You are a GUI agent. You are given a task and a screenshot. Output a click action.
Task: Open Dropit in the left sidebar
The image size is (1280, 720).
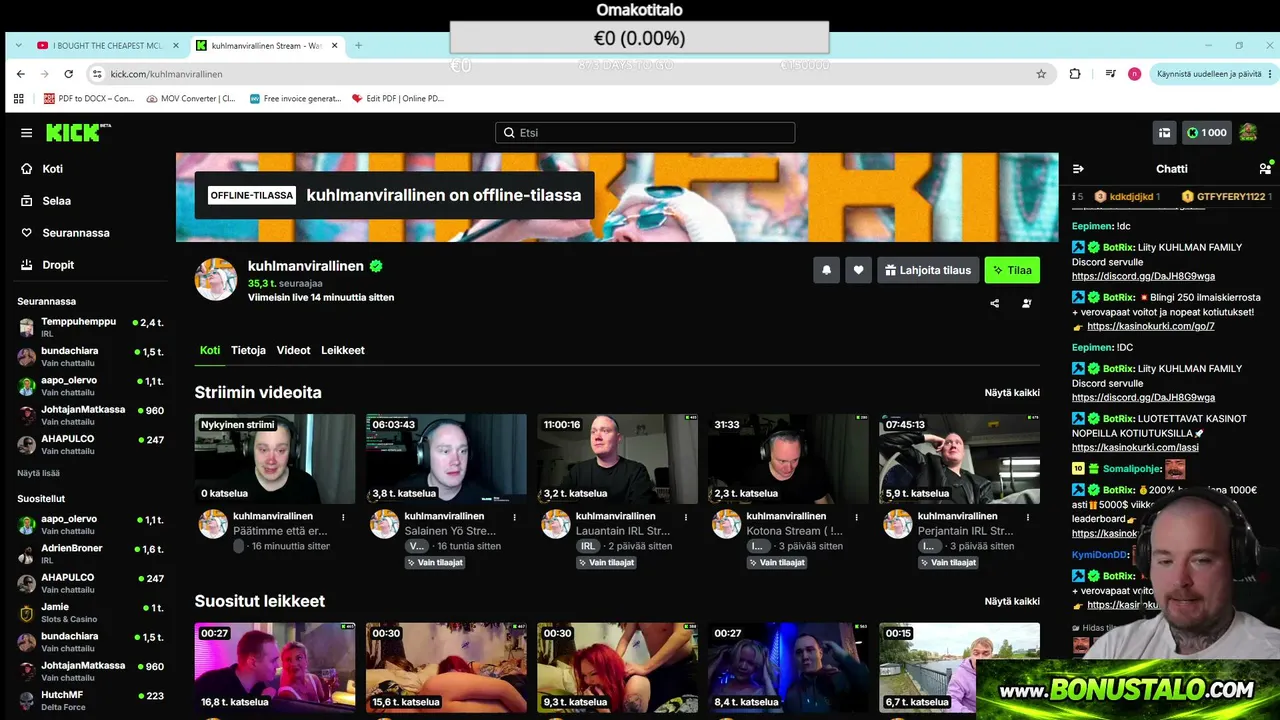pos(47,265)
